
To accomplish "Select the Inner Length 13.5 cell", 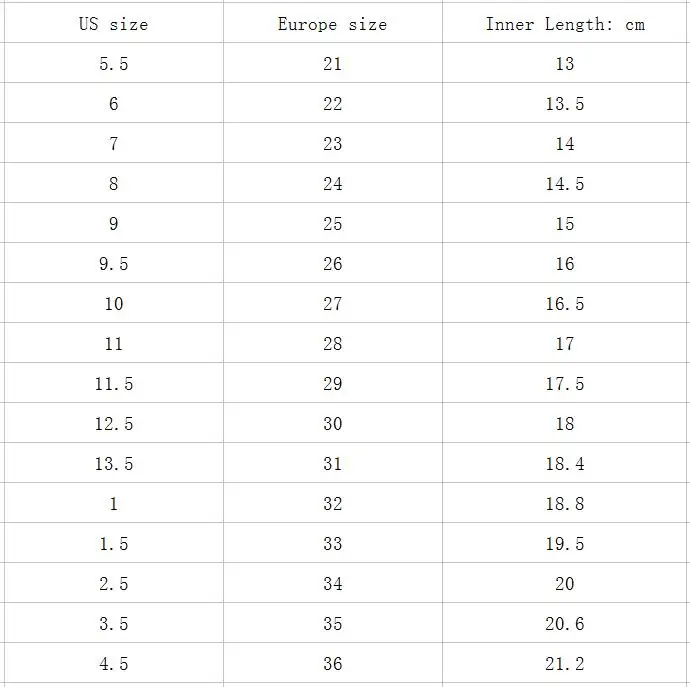I will pos(566,103).
